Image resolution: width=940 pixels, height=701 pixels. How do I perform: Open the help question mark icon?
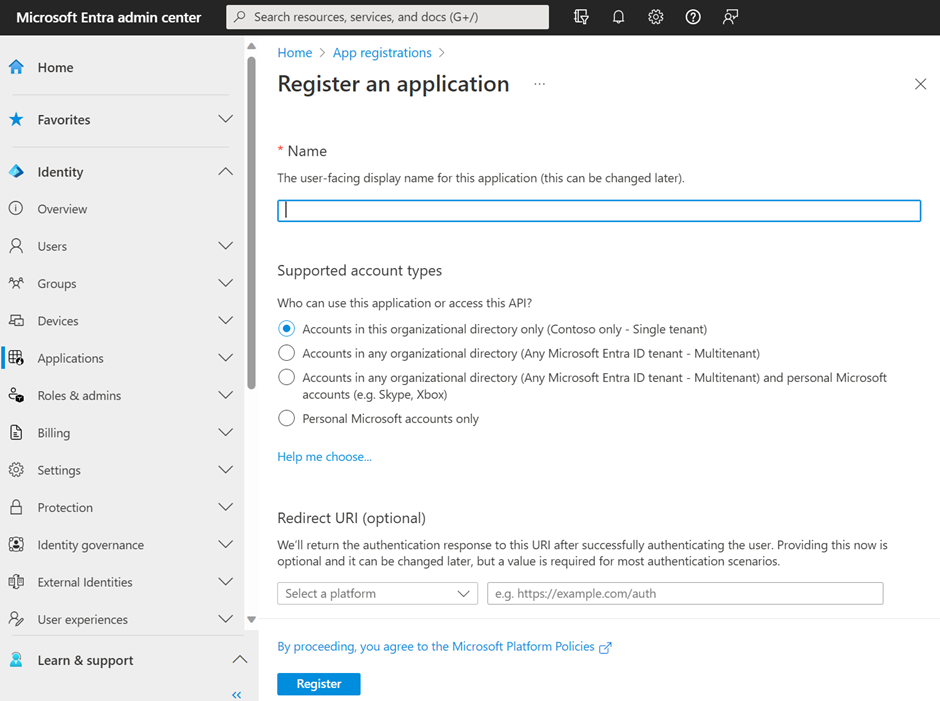pos(692,17)
